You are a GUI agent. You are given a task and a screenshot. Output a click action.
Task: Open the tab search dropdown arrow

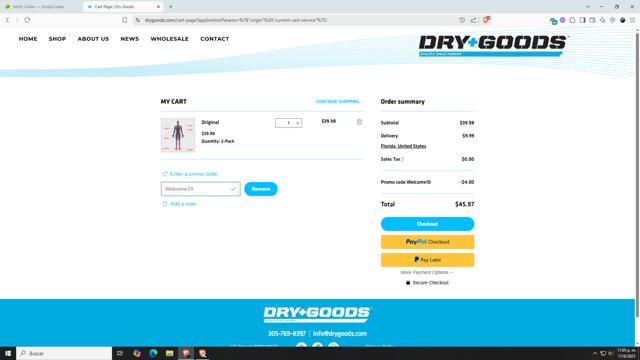pos(588,7)
